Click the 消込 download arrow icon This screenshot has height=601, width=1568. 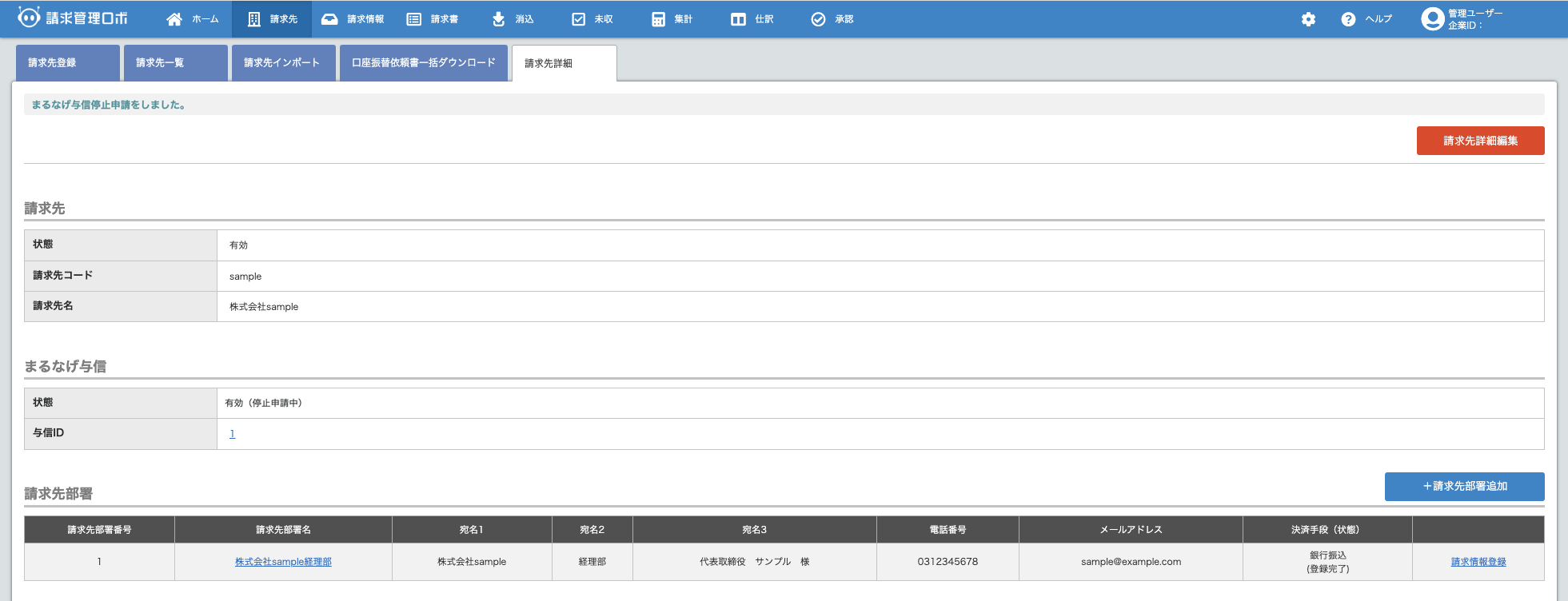(498, 19)
